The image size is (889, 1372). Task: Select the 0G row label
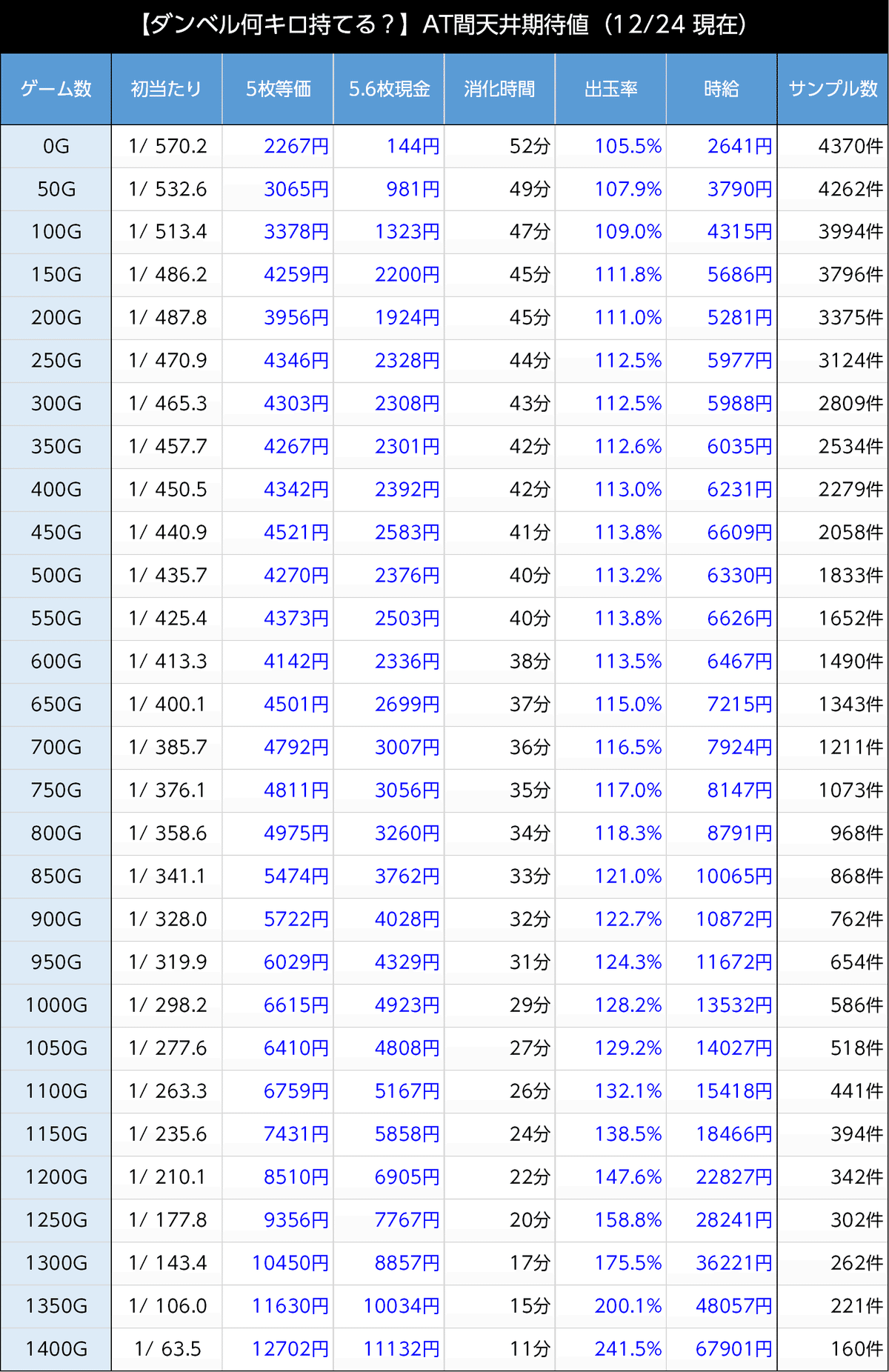[56, 147]
